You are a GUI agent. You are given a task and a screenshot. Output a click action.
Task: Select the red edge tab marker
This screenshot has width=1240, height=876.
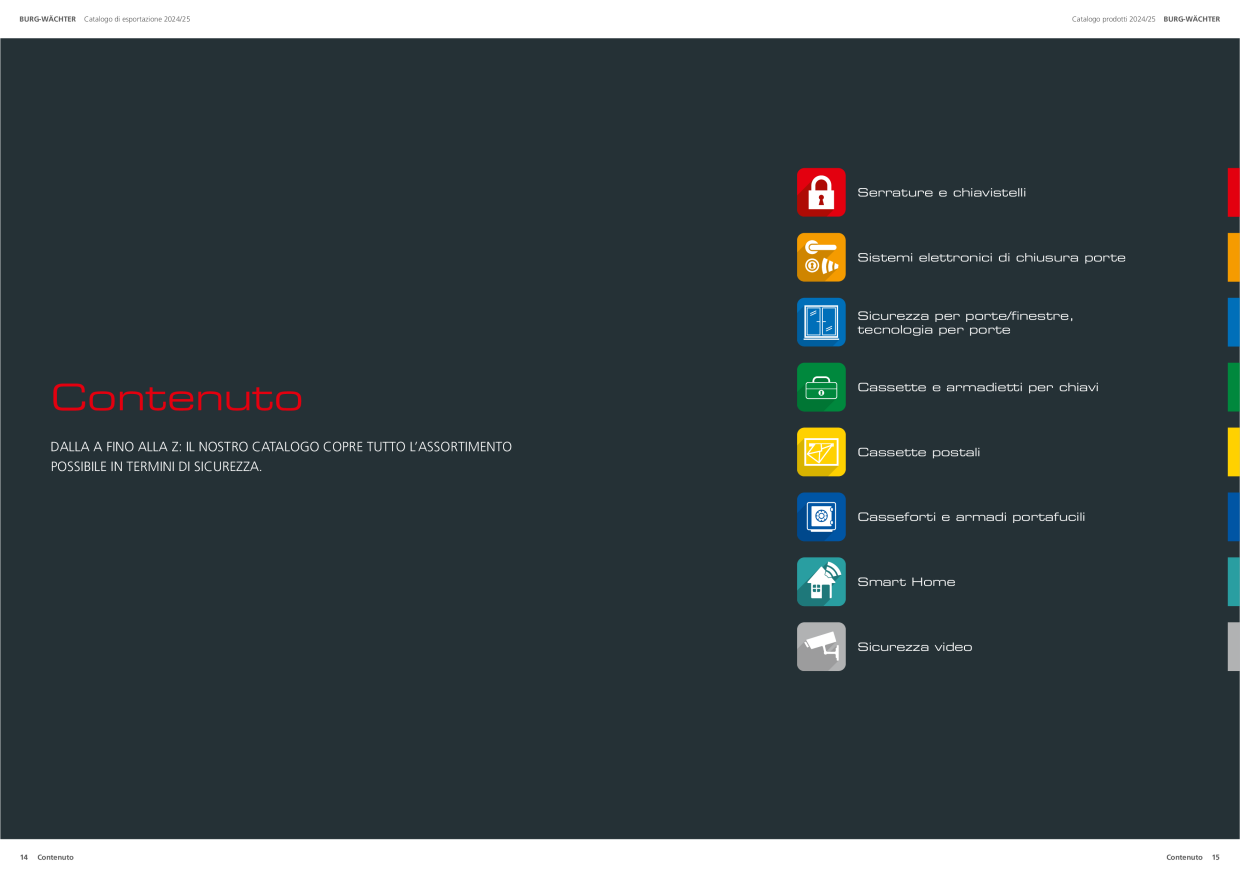click(1234, 192)
